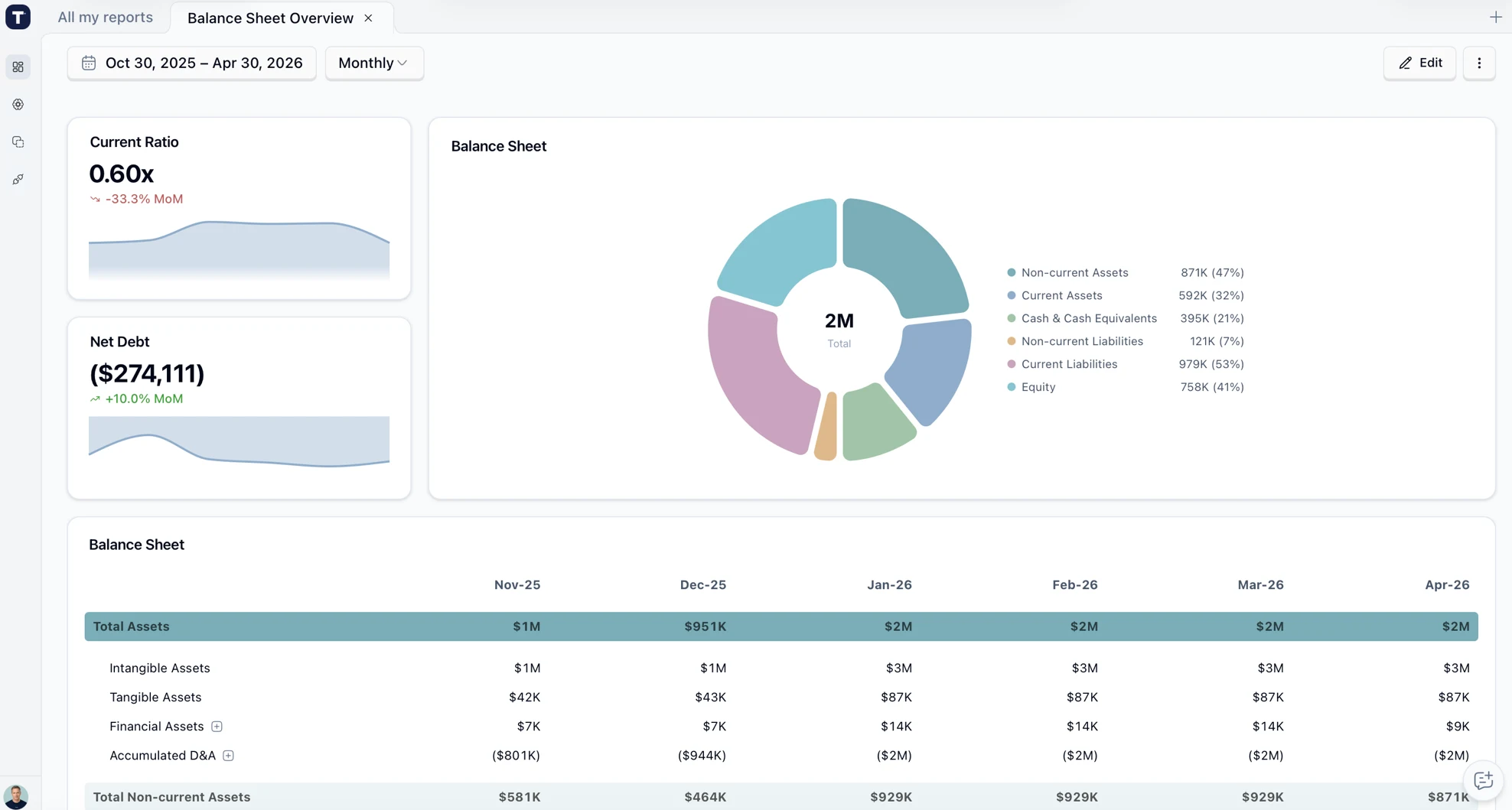
Task: Click the $951K Total Assets Dec-25 cell
Action: (705, 626)
